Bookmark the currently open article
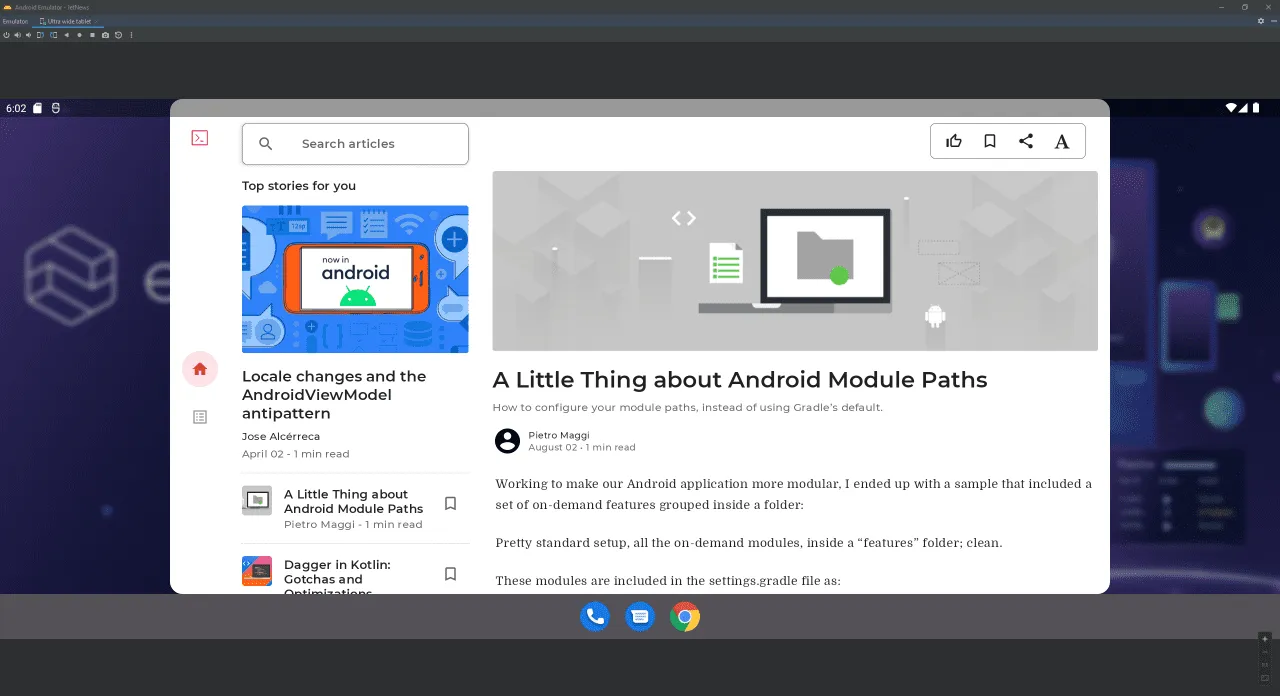This screenshot has width=1280, height=696. pos(989,140)
